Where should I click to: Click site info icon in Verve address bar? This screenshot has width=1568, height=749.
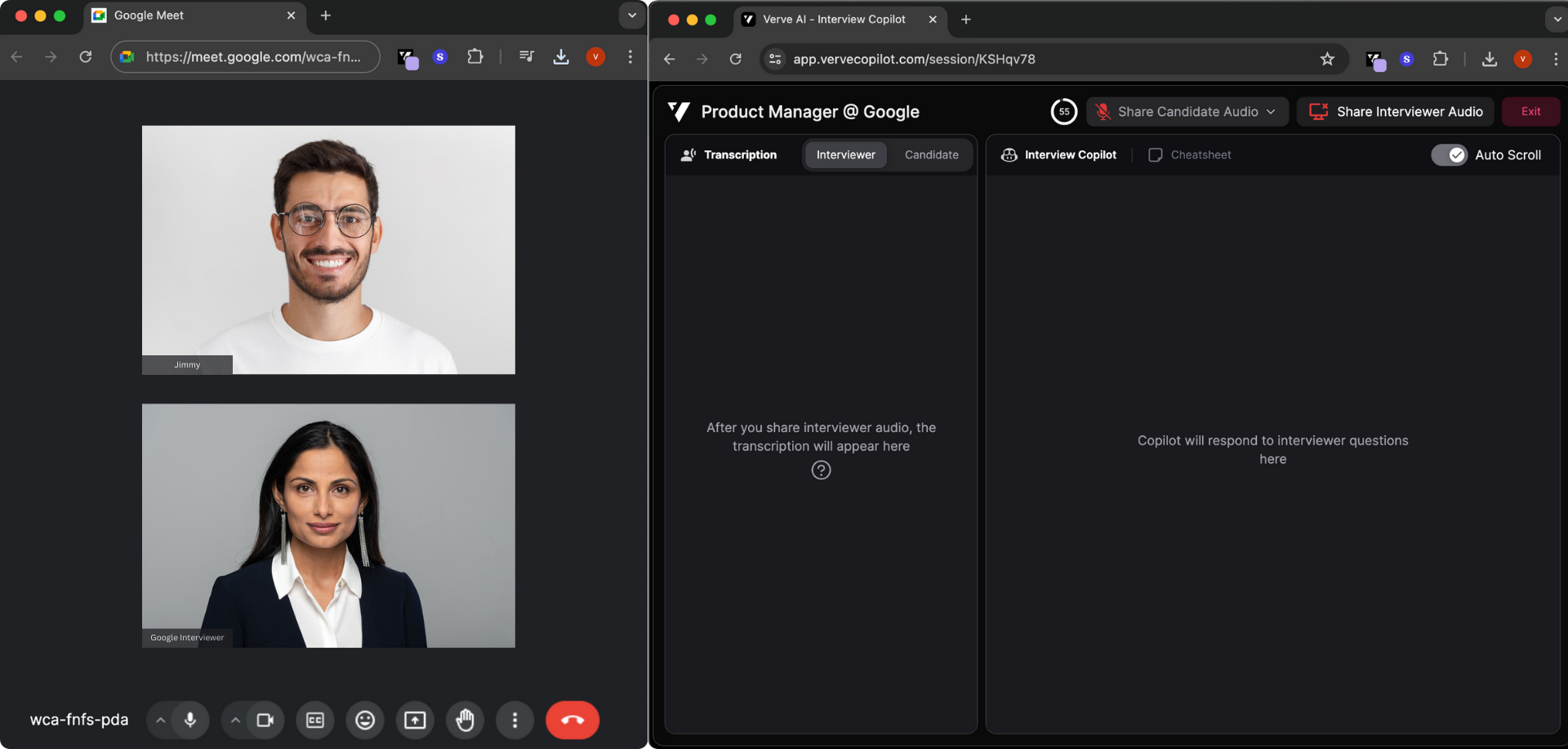775,59
